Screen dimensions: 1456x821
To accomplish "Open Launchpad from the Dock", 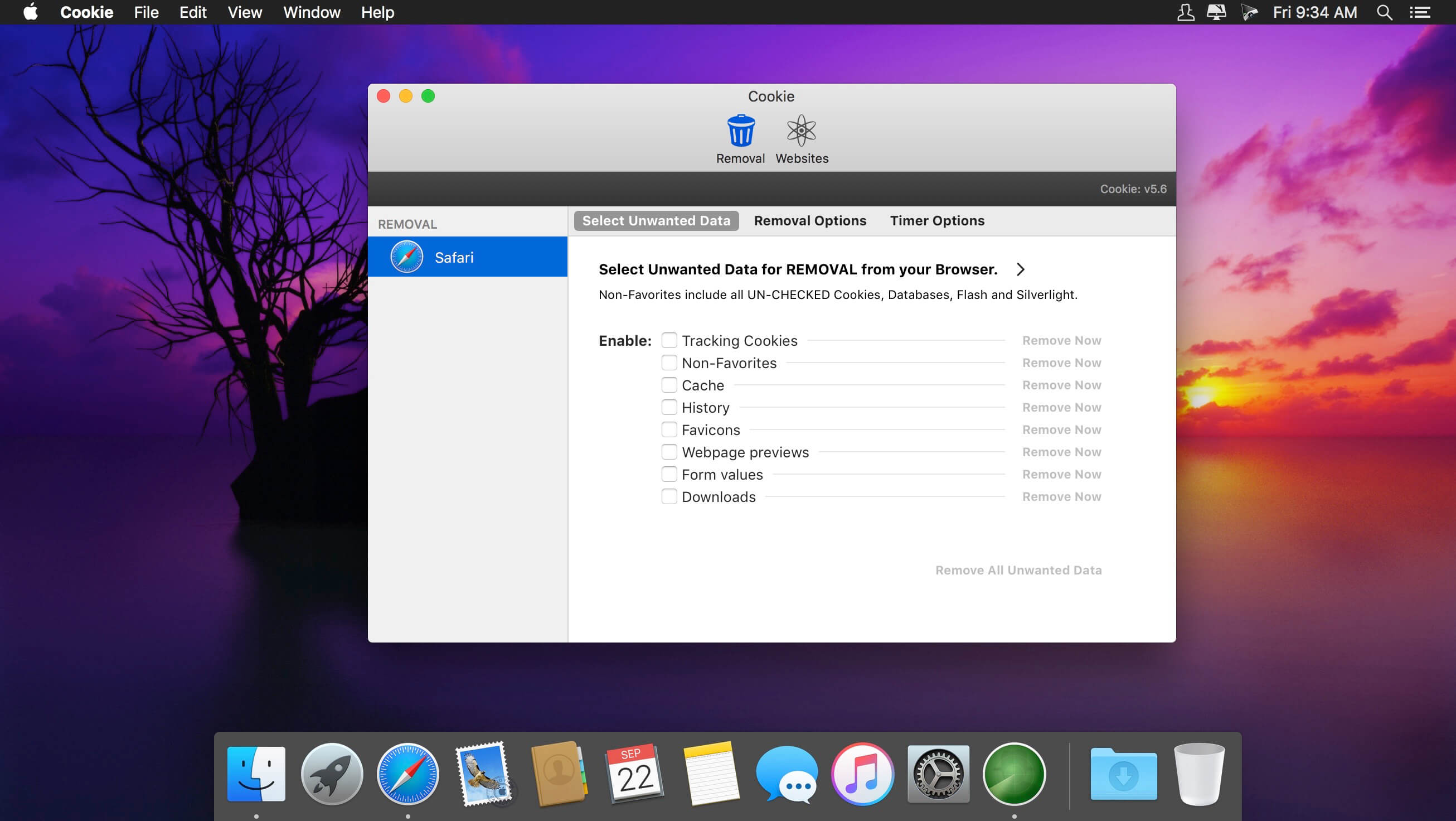I will pyautogui.click(x=332, y=774).
